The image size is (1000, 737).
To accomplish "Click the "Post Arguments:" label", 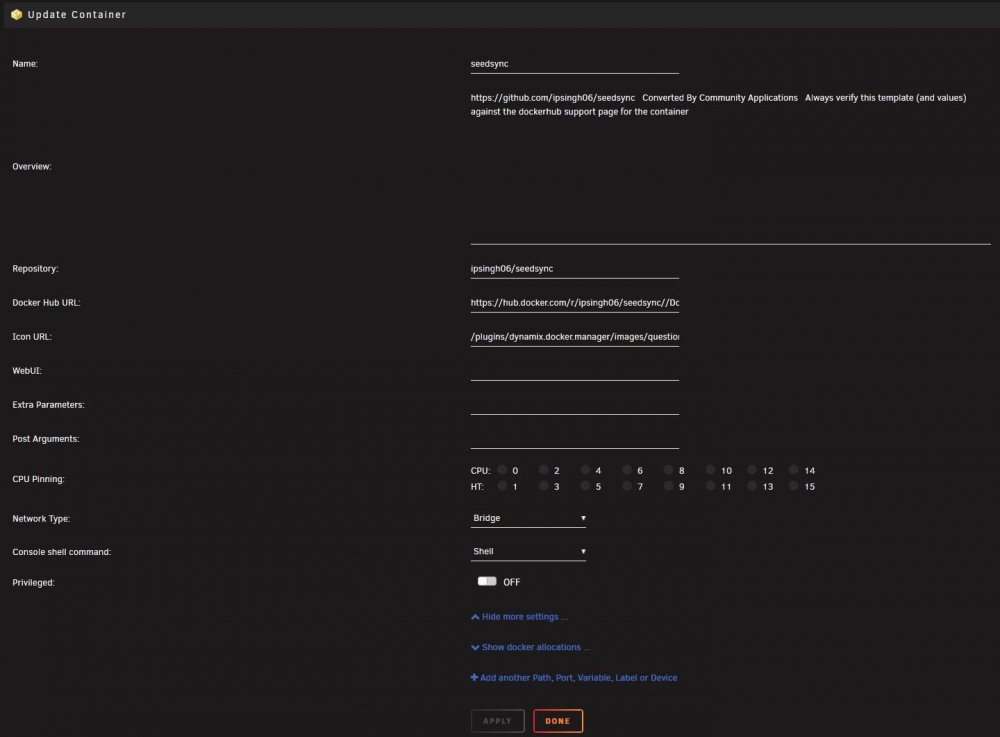I will 45,439.
